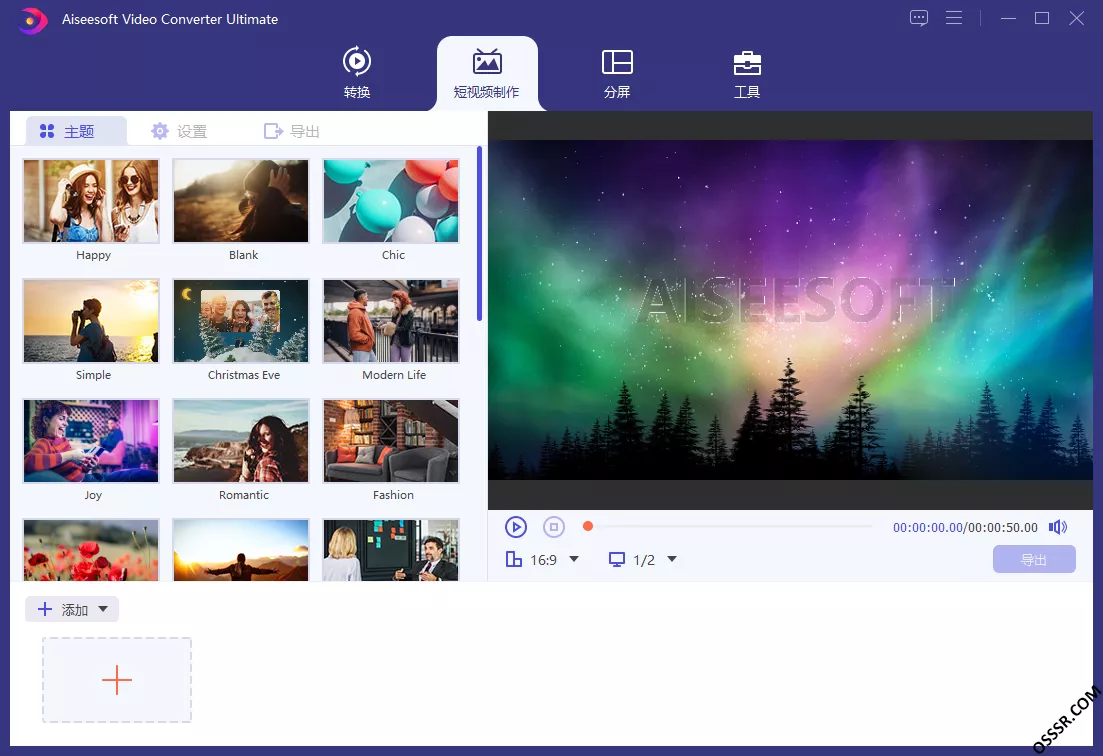The image size is (1103, 756).
Task: Select the office meeting theme thumbnail
Action: pos(390,550)
